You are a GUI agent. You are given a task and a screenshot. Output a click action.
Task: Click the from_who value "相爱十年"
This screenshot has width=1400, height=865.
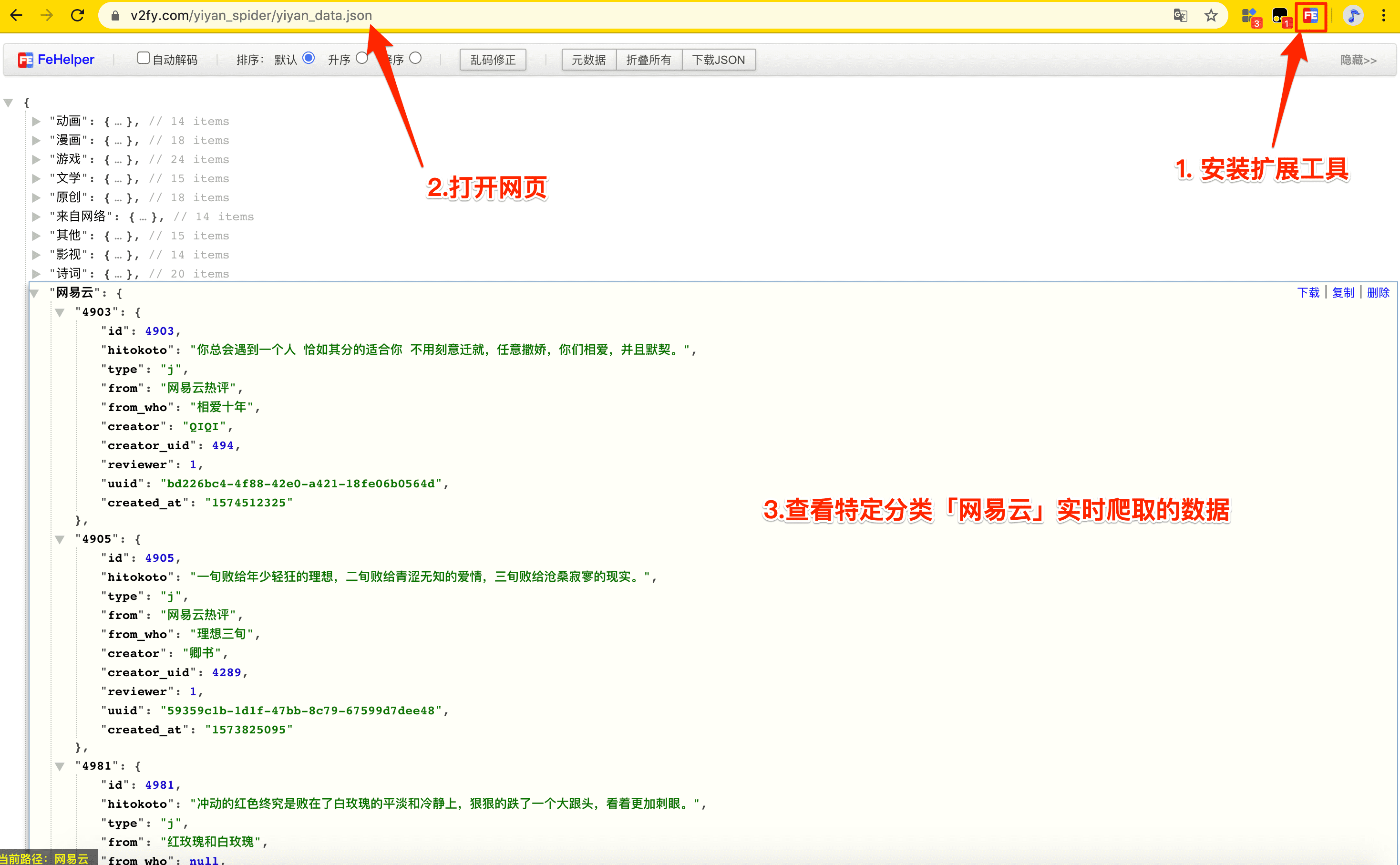coord(222,407)
